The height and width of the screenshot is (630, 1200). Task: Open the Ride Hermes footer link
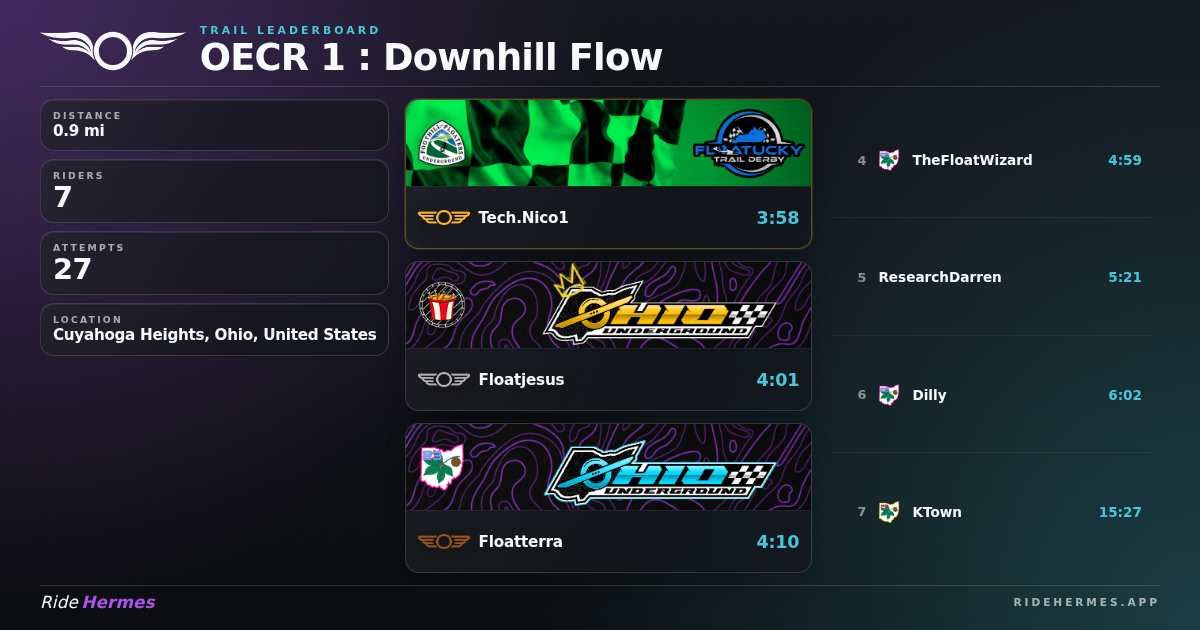click(x=98, y=602)
